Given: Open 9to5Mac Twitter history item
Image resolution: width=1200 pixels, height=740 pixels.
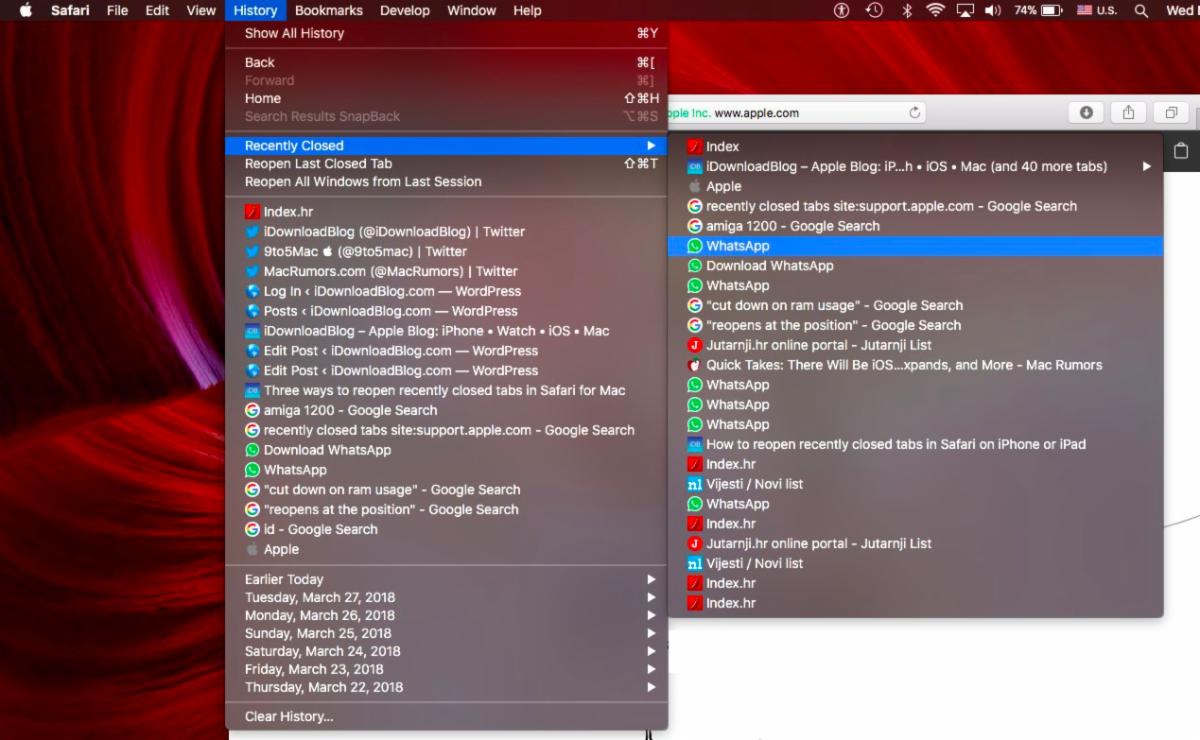Looking at the screenshot, I should click(447, 251).
